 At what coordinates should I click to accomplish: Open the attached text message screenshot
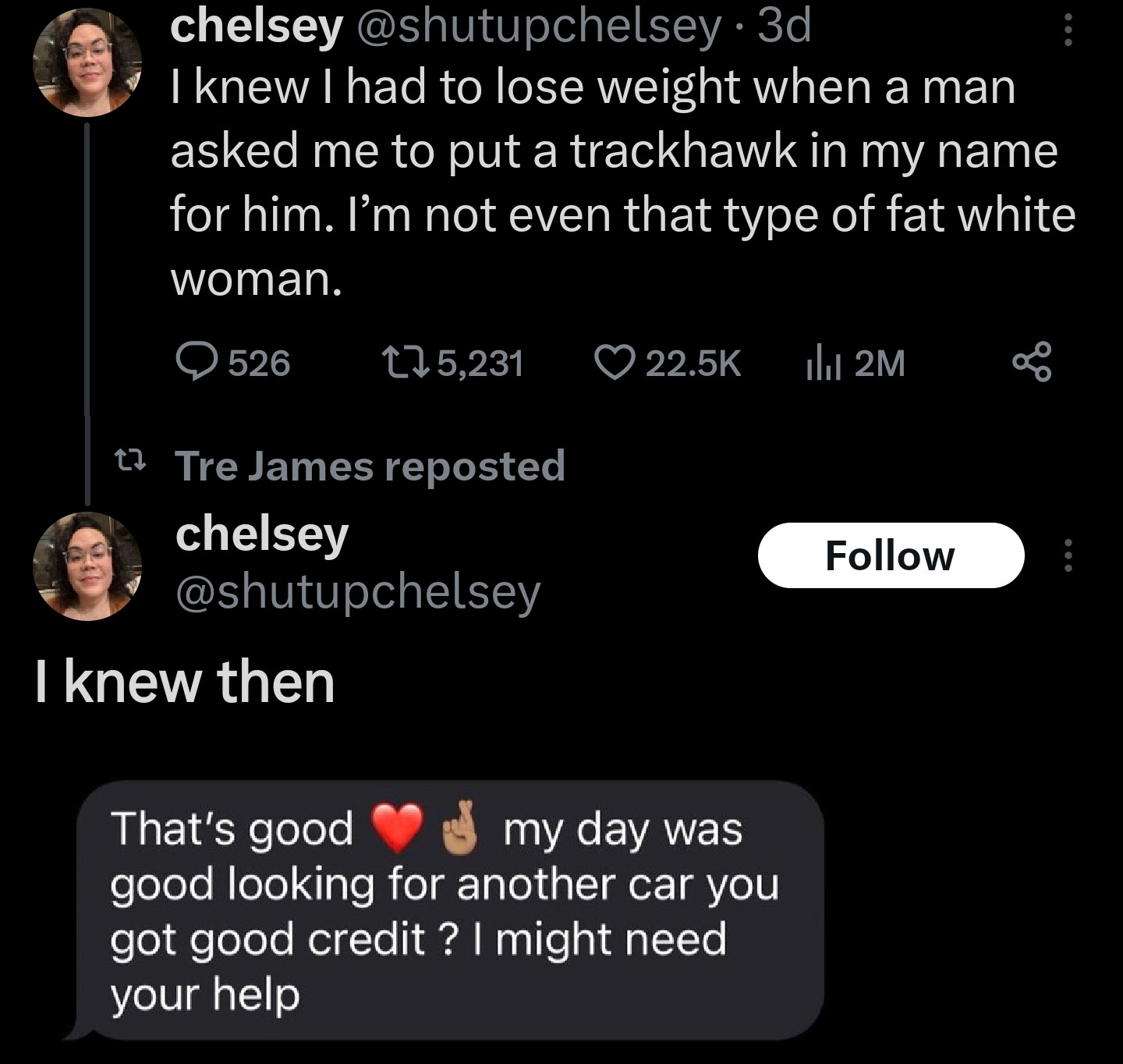click(x=445, y=910)
